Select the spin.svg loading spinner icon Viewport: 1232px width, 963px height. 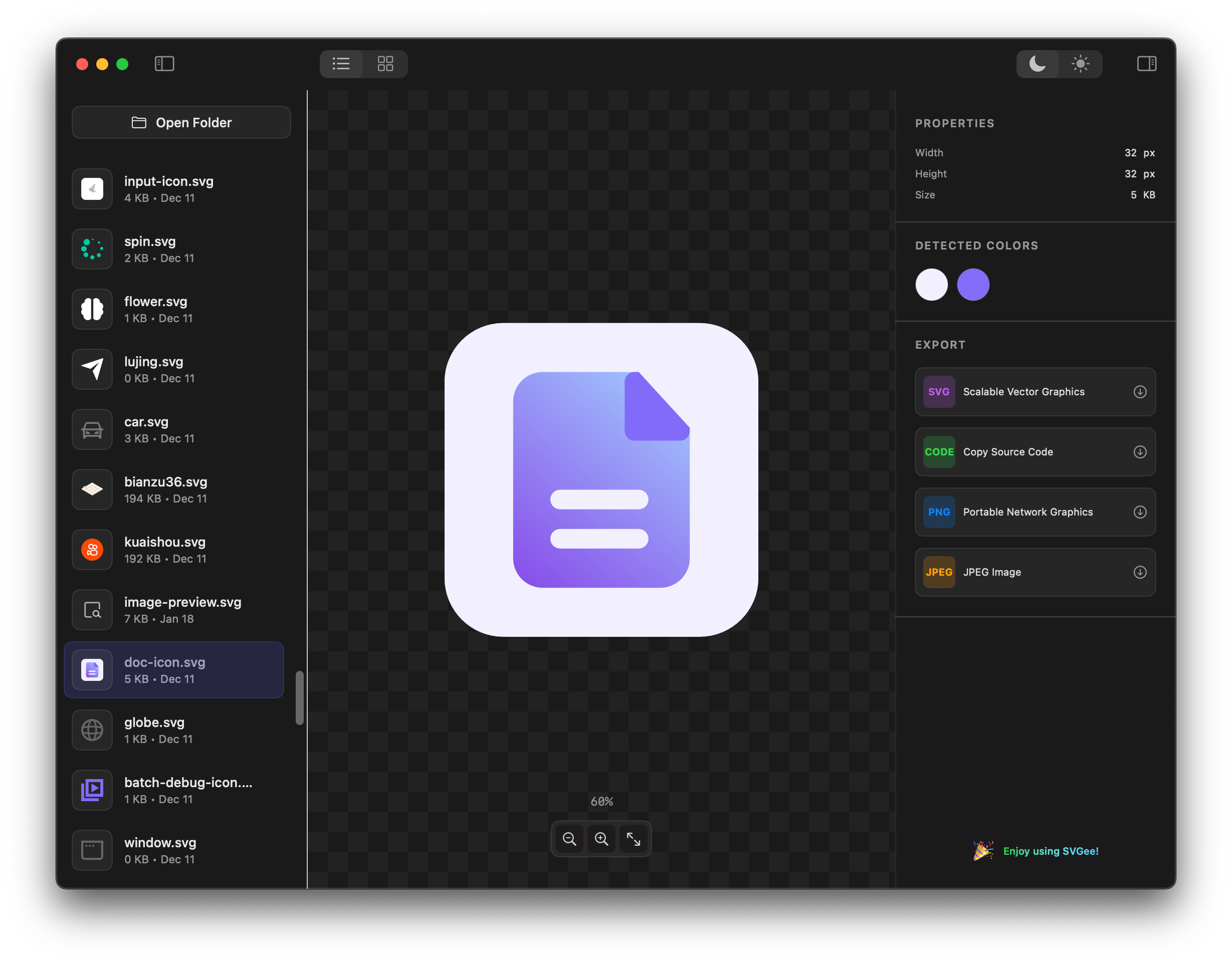(92, 249)
